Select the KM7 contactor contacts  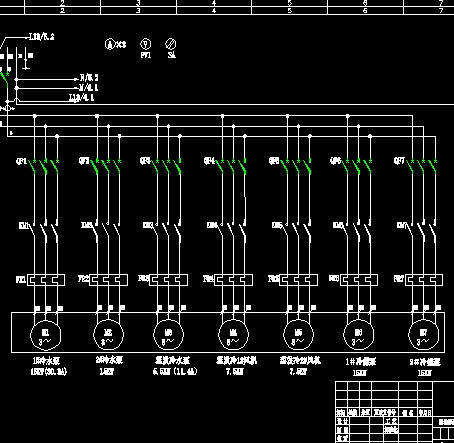(422, 232)
